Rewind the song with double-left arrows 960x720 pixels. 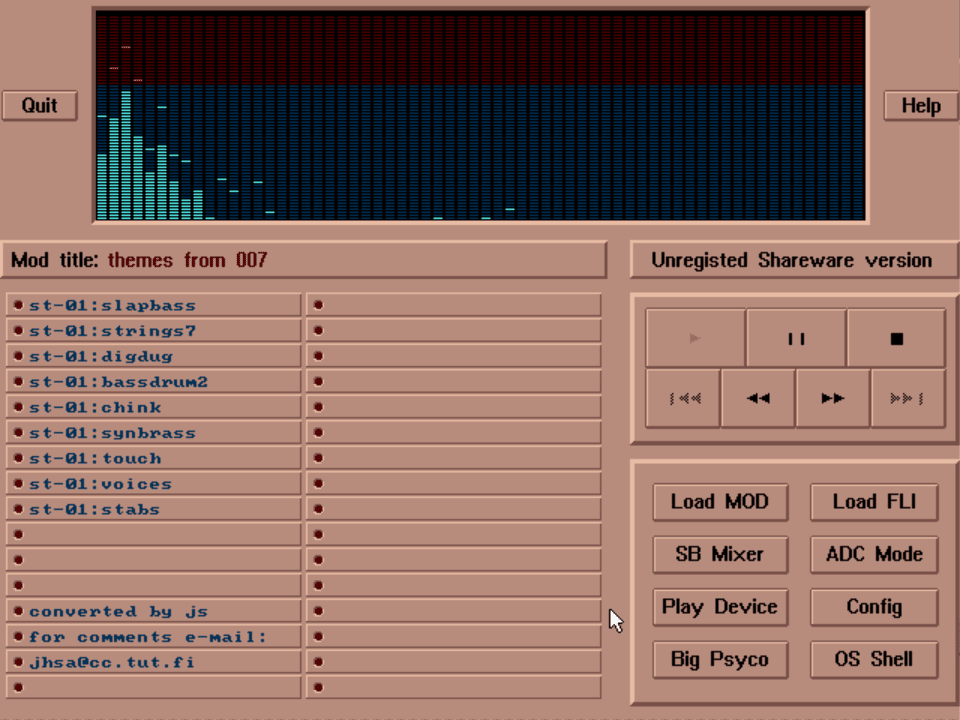758,398
